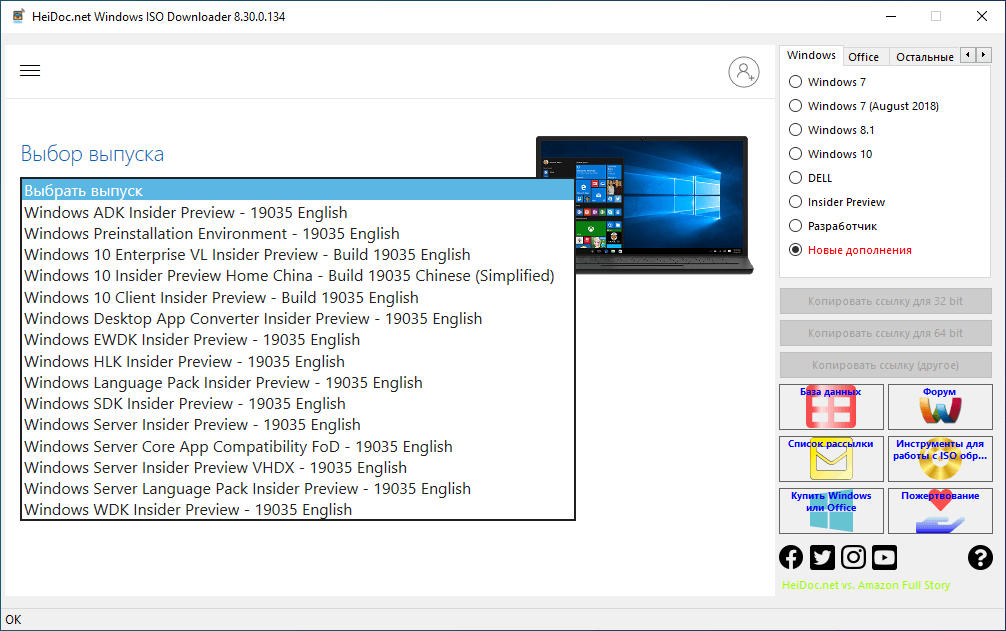The image size is (1006, 631).
Task: Pick Windows 10 Enterprise VL Insider Preview
Action: click(x=298, y=255)
